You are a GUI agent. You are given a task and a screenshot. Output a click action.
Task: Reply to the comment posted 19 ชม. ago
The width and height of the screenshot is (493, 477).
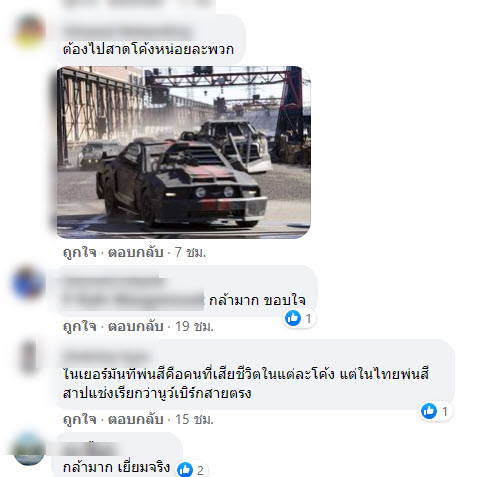[136, 326]
